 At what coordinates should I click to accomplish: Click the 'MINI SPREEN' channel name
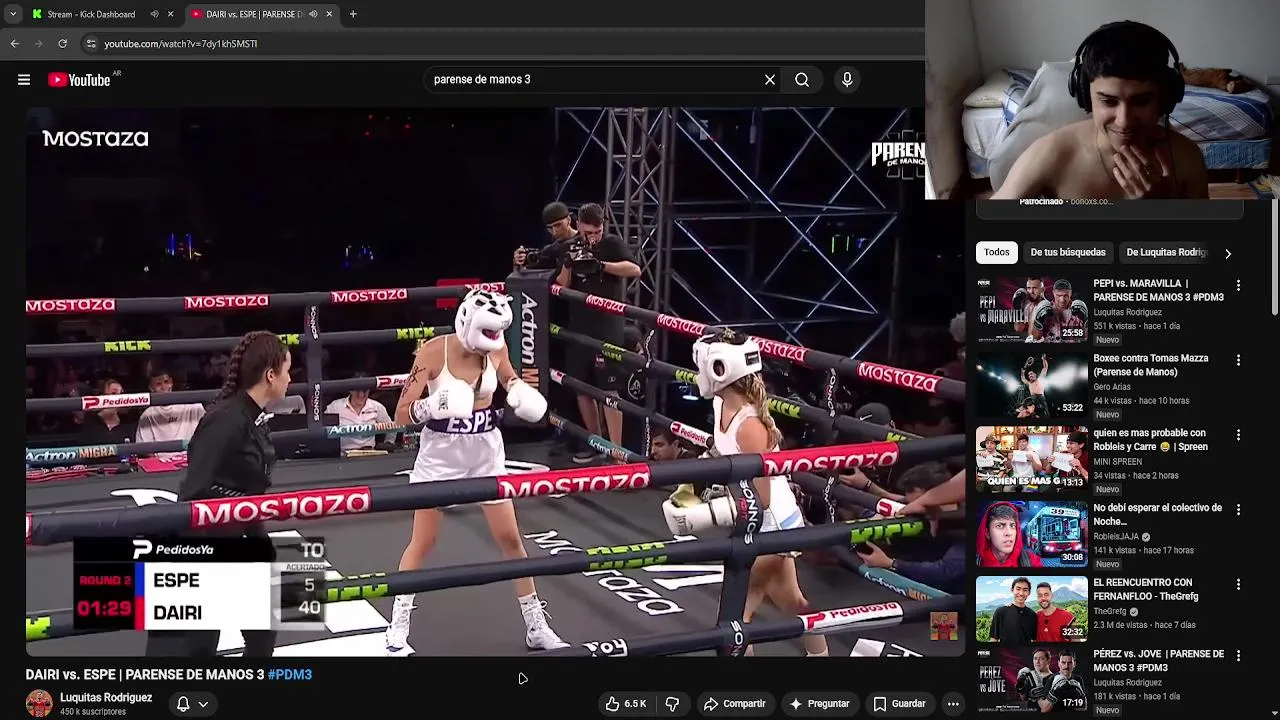point(1117,462)
